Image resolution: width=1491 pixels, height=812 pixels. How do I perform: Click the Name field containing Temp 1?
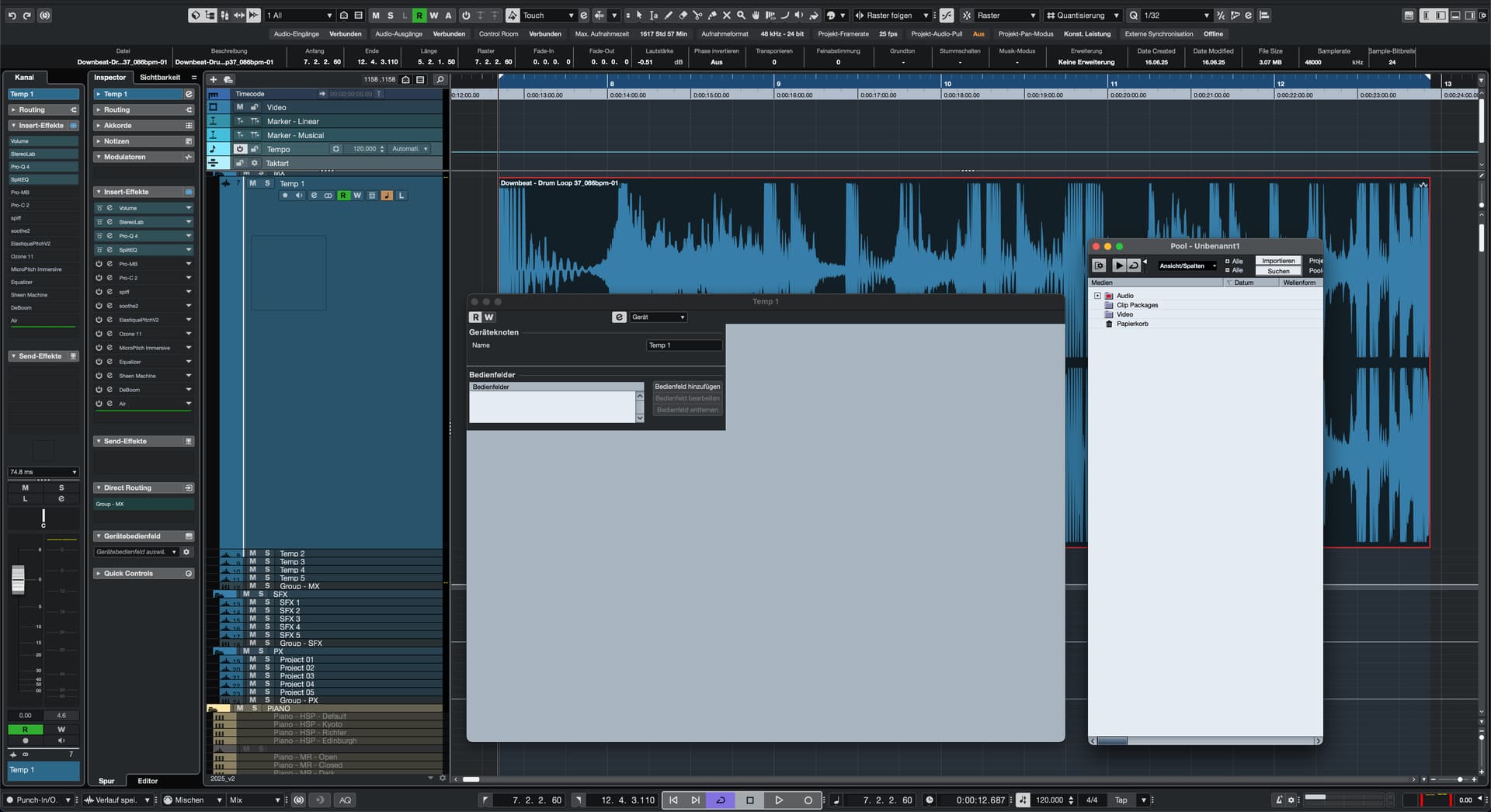coord(683,345)
